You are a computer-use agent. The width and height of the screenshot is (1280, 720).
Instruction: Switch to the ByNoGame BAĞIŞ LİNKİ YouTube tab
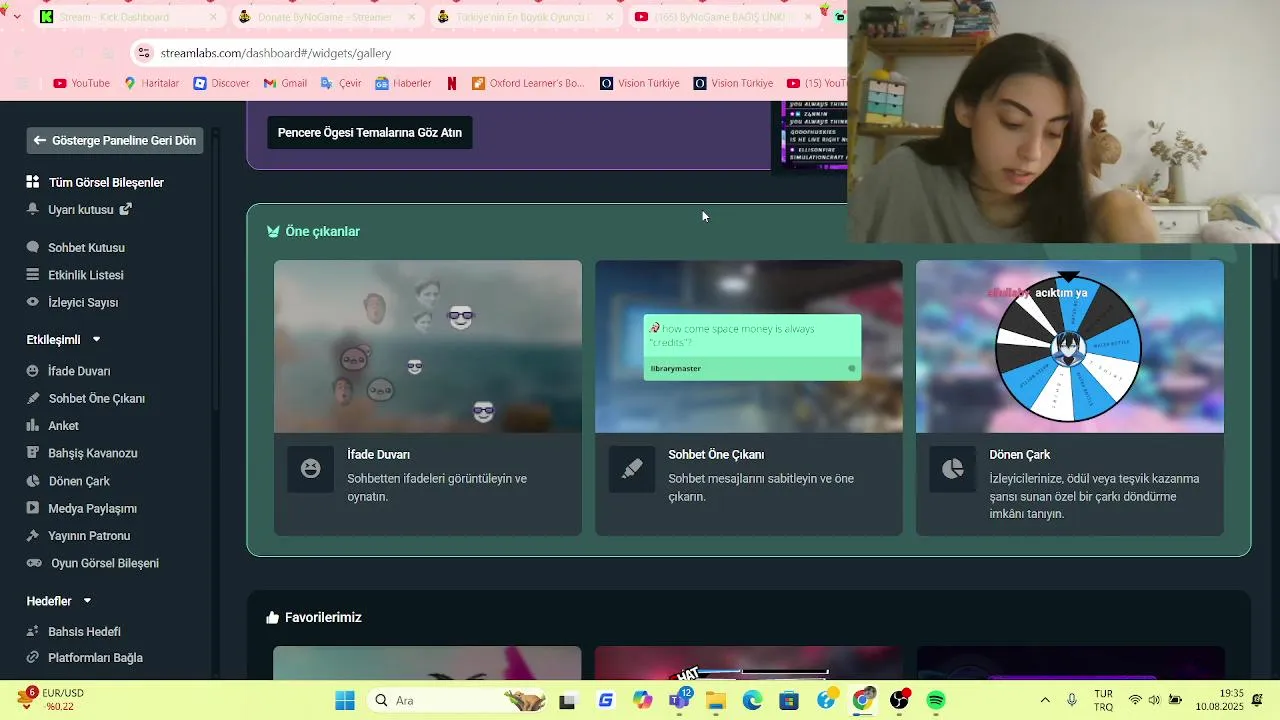coord(720,17)
